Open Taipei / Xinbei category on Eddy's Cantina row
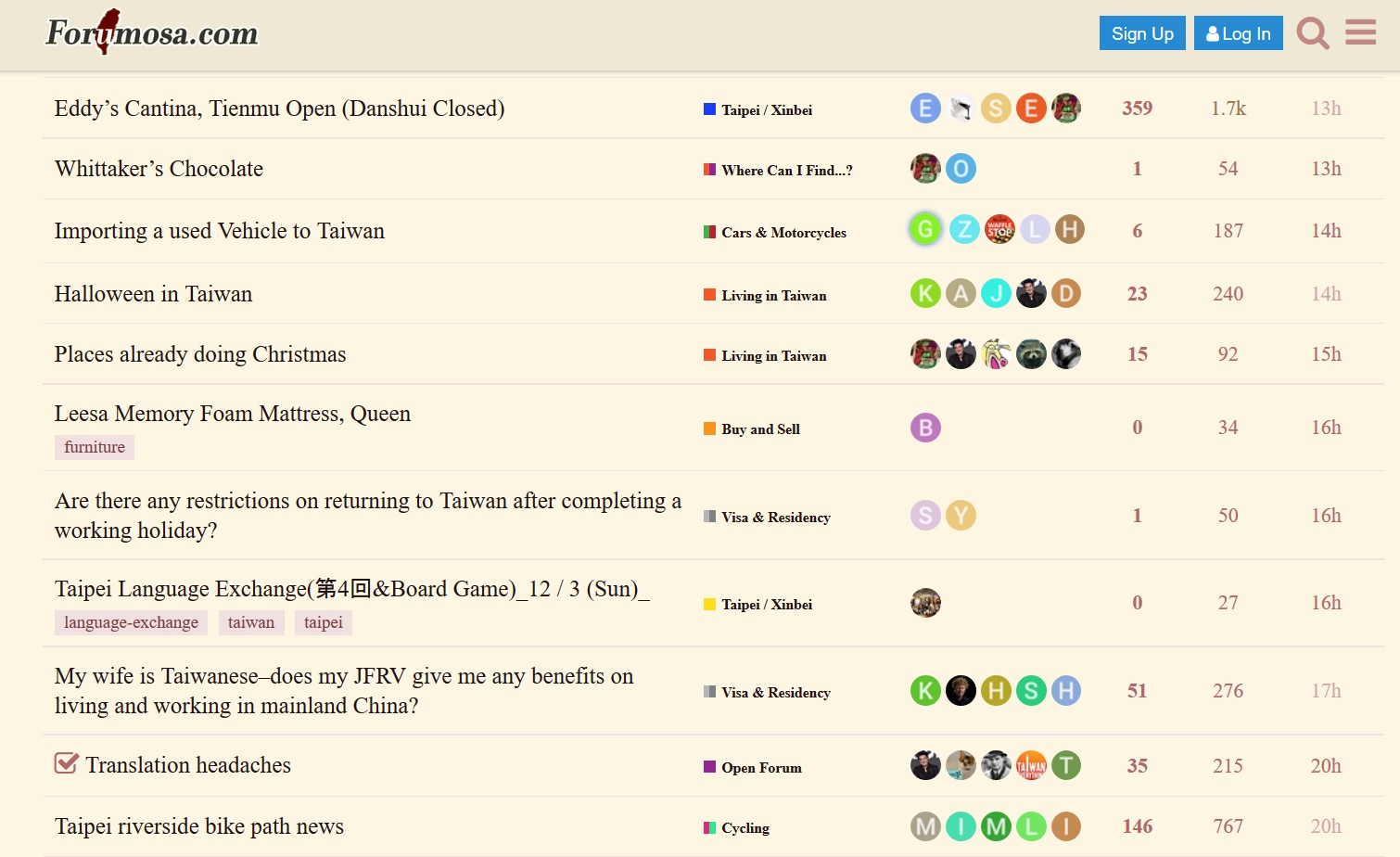The width and height of the screenshot is (1400, 857). point(757,109)
